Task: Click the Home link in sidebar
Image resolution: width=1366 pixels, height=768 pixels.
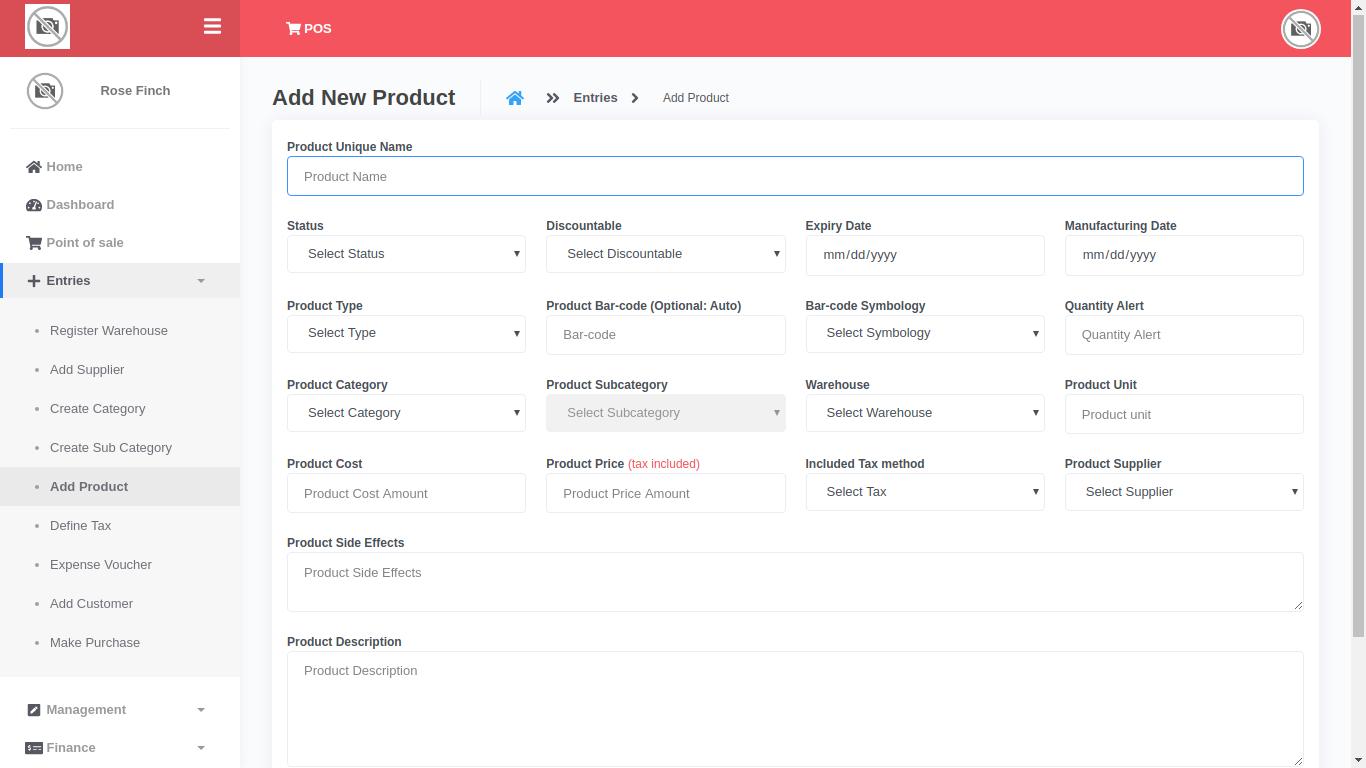Action: click(x=64, y=167)
